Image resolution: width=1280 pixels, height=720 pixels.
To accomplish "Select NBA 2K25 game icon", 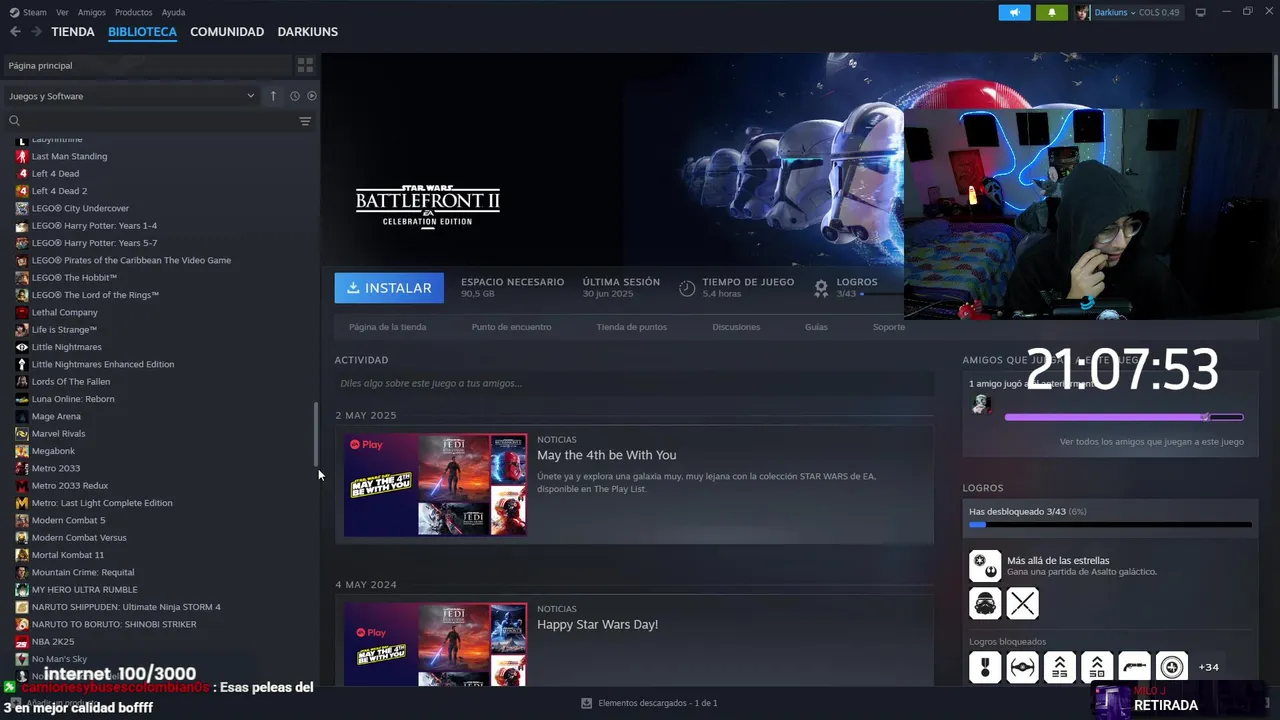I will pos(22,641).
